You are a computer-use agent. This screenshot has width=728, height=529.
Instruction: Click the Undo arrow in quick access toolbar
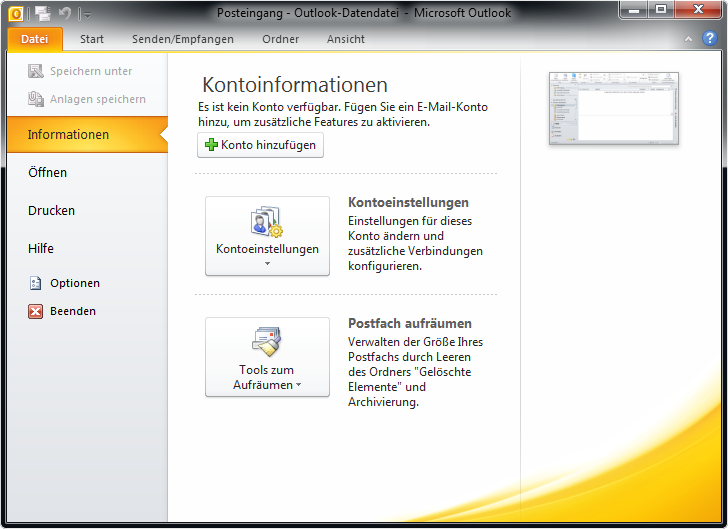click(65, 13)
